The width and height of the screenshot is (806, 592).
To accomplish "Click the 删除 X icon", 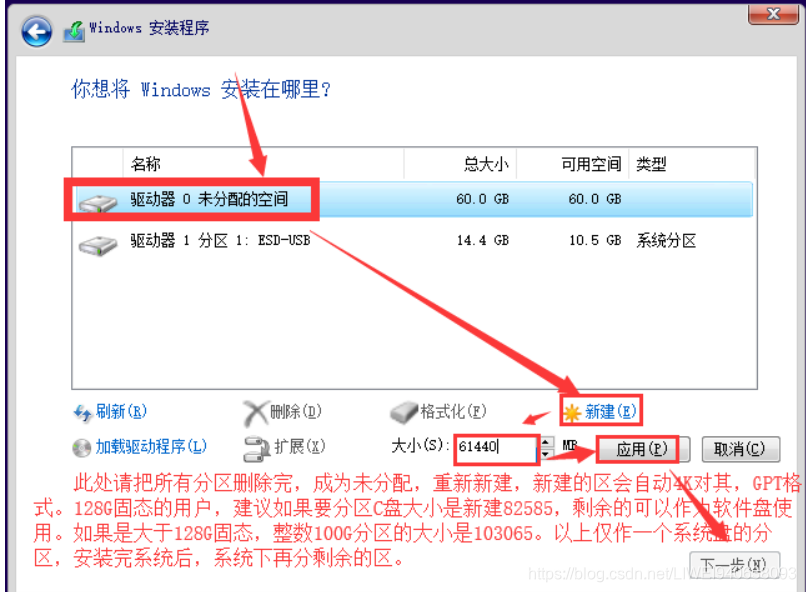I will pyautogui.click(x=255, y=413).
